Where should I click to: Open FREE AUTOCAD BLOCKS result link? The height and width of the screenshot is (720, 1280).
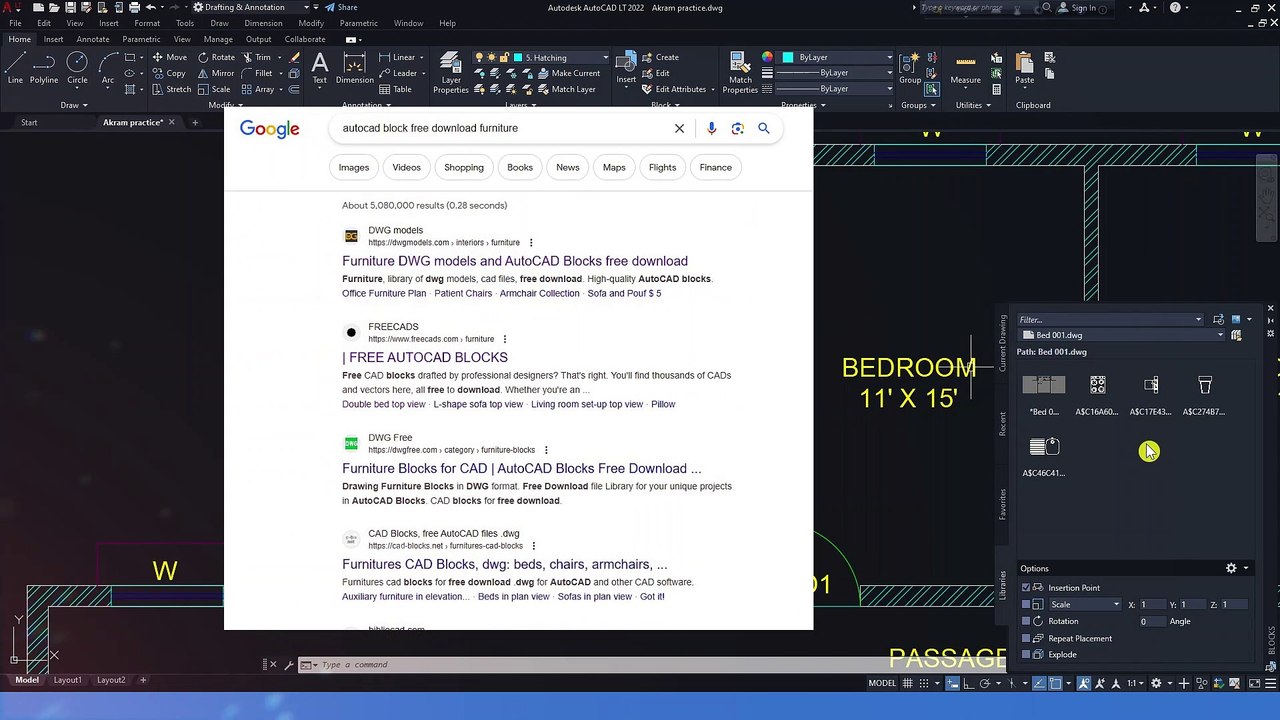tap(425, 357)
